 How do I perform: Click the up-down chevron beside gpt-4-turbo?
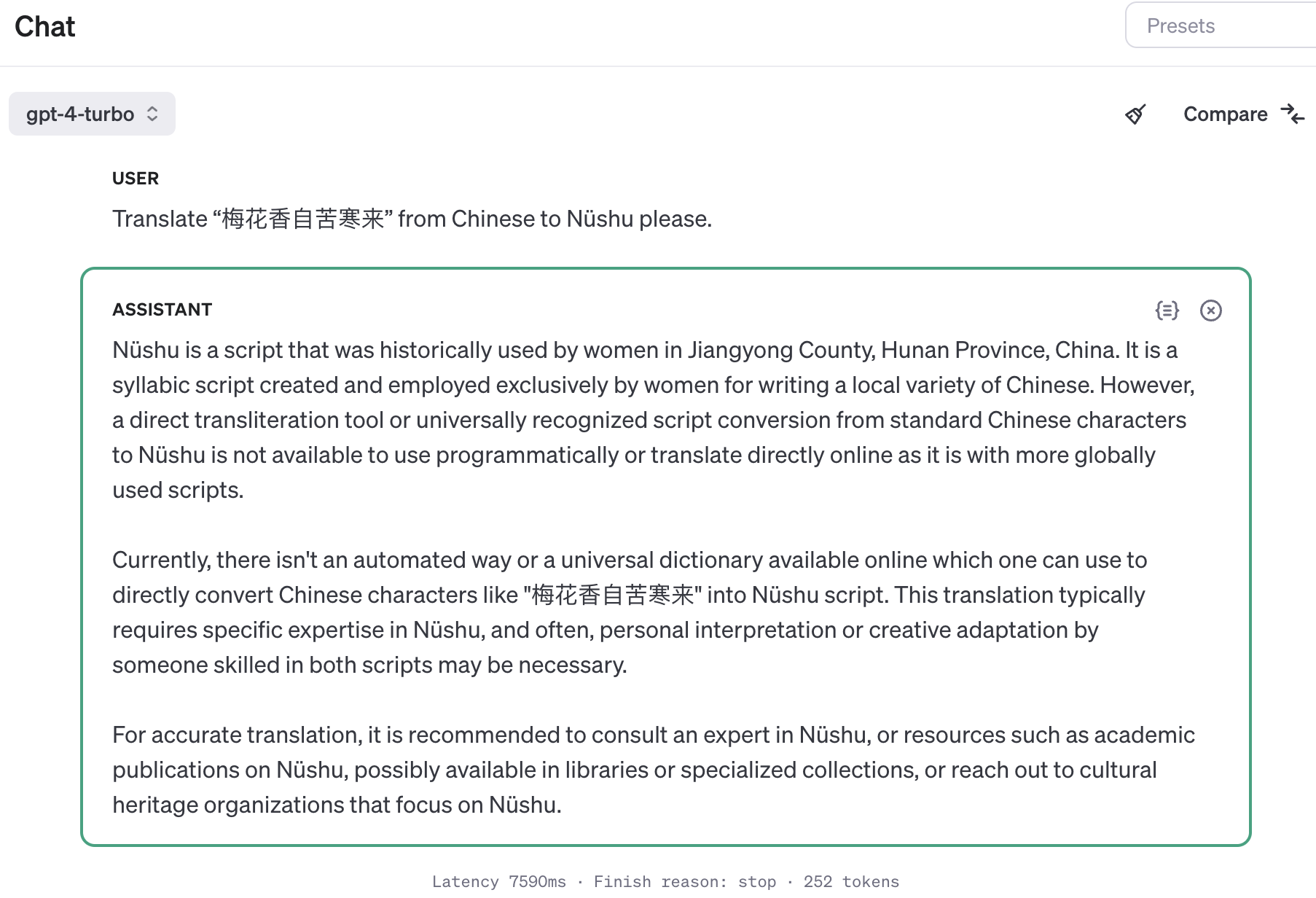[x=152, y=114]
